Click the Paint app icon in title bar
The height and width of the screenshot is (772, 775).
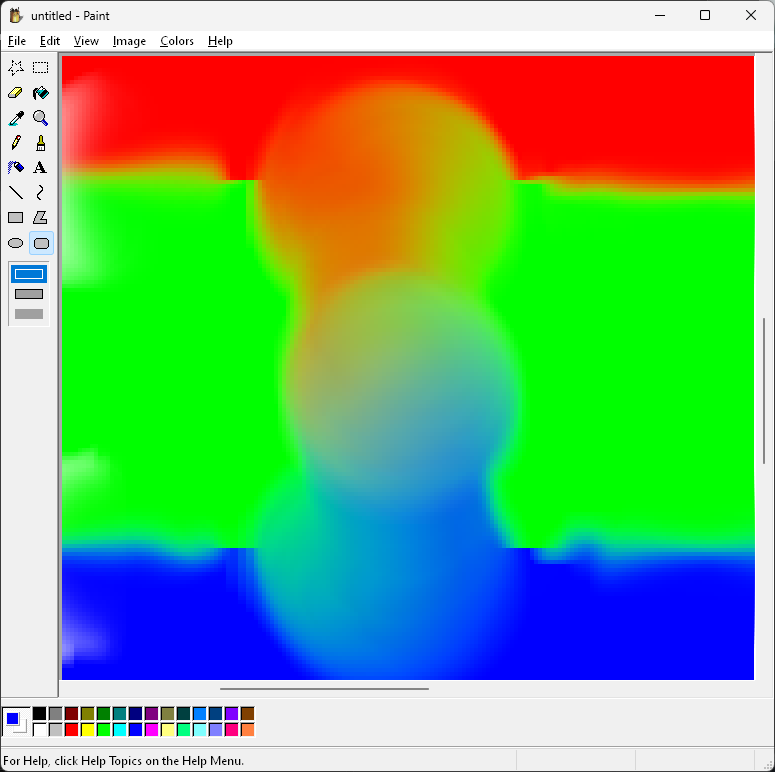[16, 16]
